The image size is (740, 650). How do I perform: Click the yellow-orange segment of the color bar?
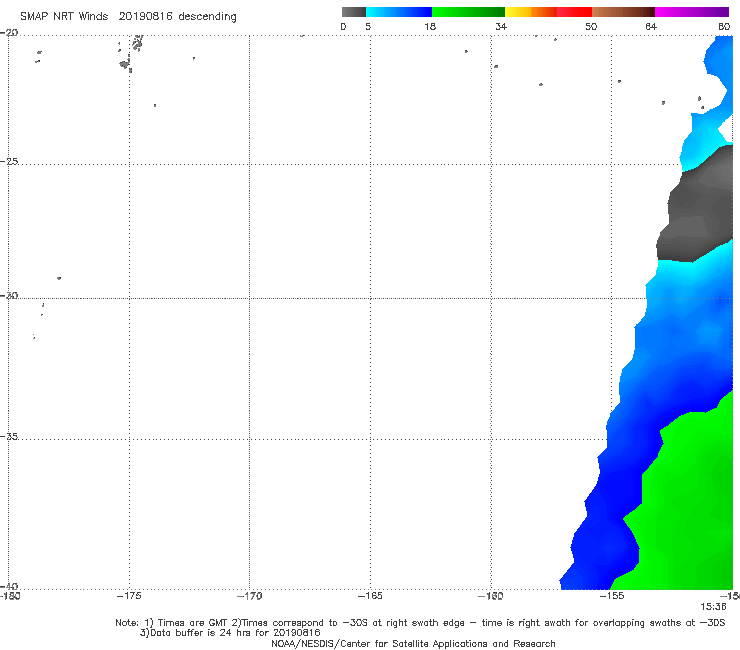click(530, 12)
